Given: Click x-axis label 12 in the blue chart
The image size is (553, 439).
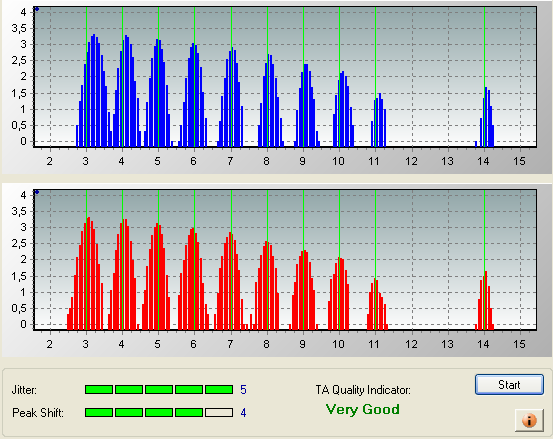Looking at the screenshot, I should (411, 161).
